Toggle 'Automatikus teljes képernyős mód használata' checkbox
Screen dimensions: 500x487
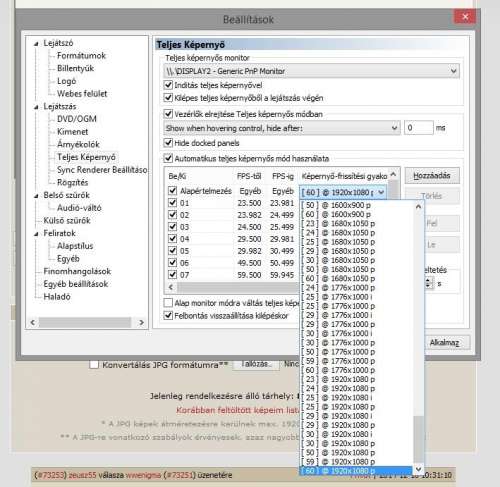[168, 158]
